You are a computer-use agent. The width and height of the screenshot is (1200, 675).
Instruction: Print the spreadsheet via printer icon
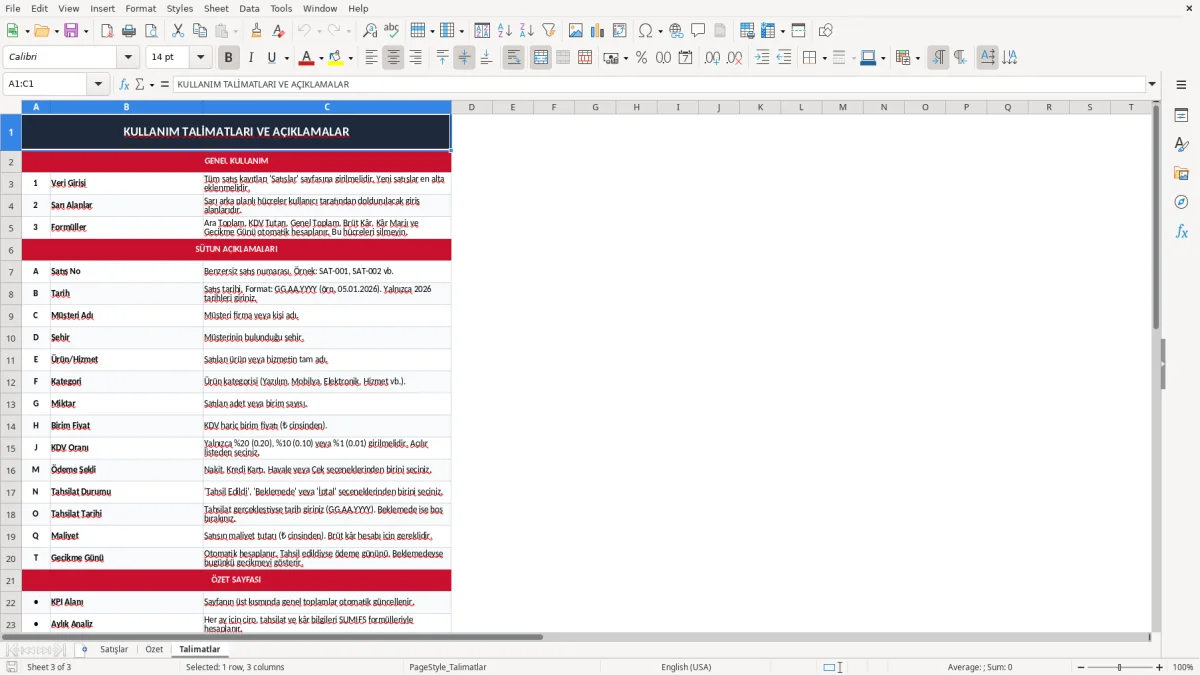(129, 31)
